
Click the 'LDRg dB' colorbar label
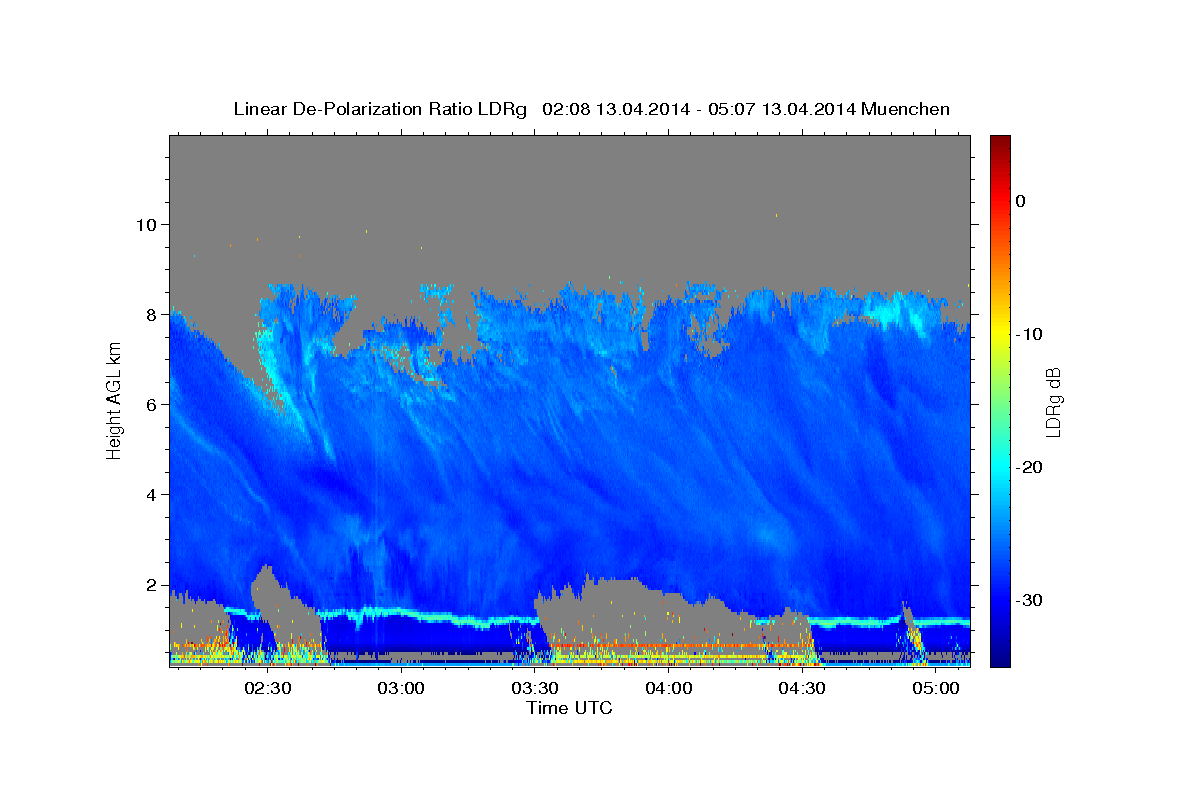[1053, 403]
